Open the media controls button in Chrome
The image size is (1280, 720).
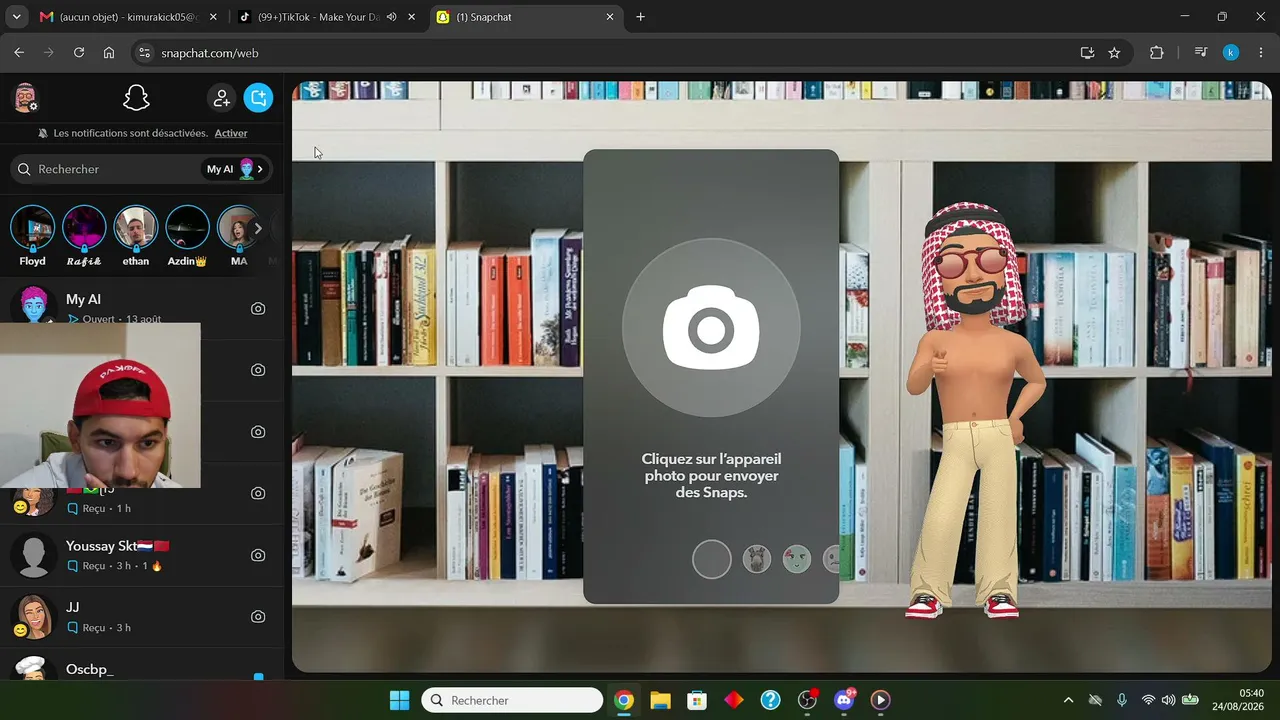(1201, 53)
